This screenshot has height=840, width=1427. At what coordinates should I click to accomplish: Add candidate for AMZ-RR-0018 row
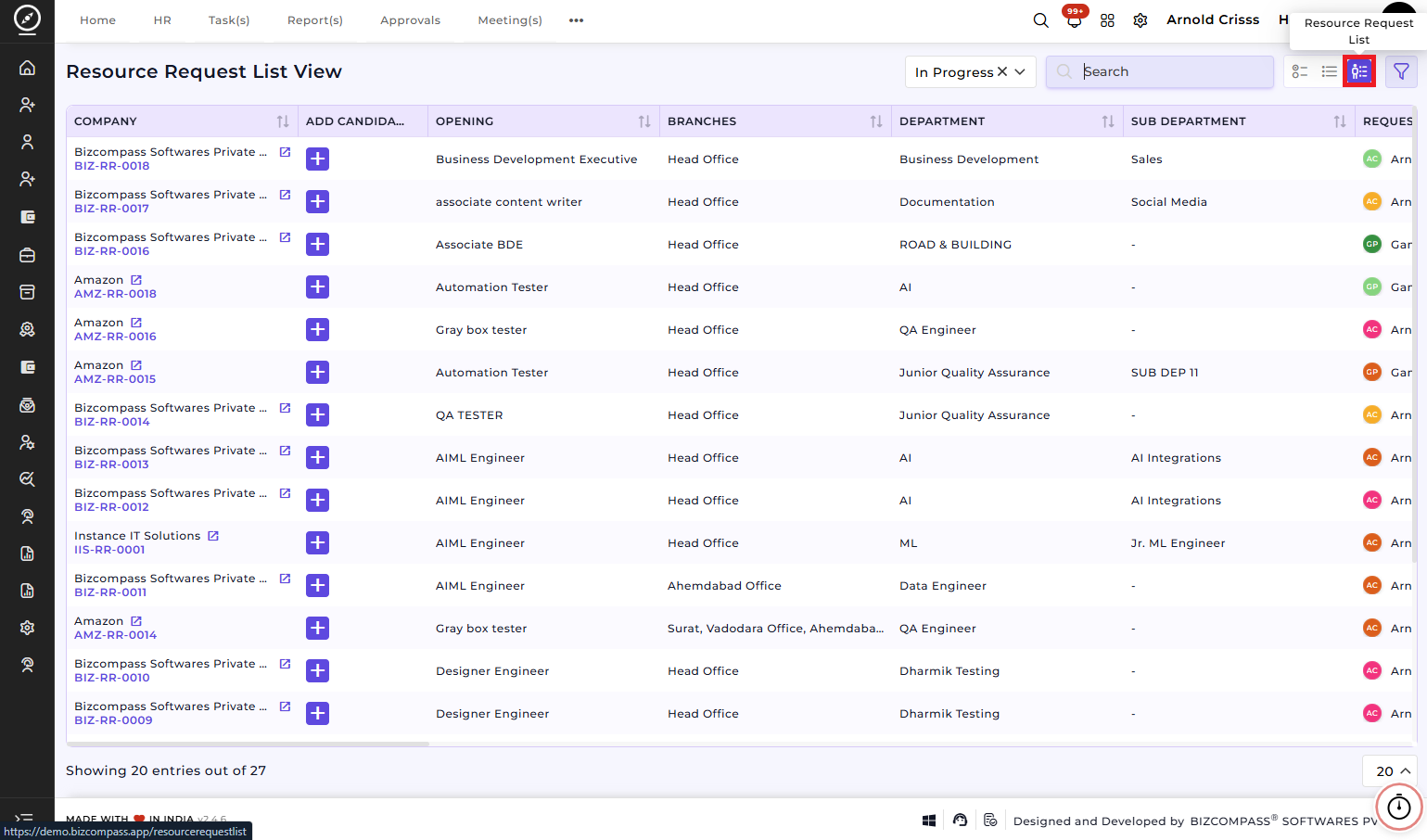[317, 287]
